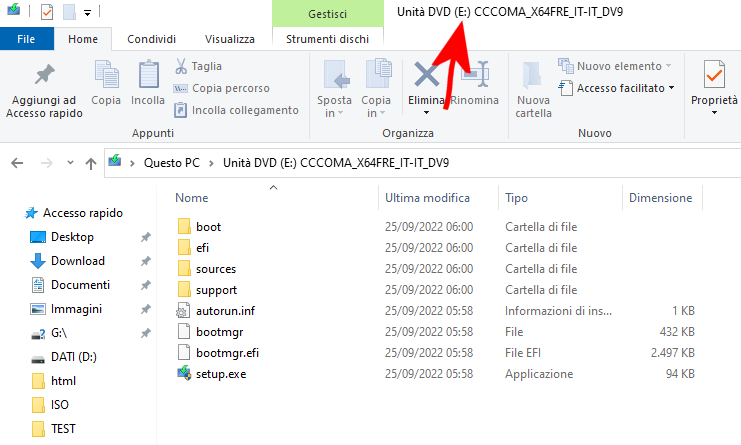Click the Applicazione type cell

[x=539, y=374]
